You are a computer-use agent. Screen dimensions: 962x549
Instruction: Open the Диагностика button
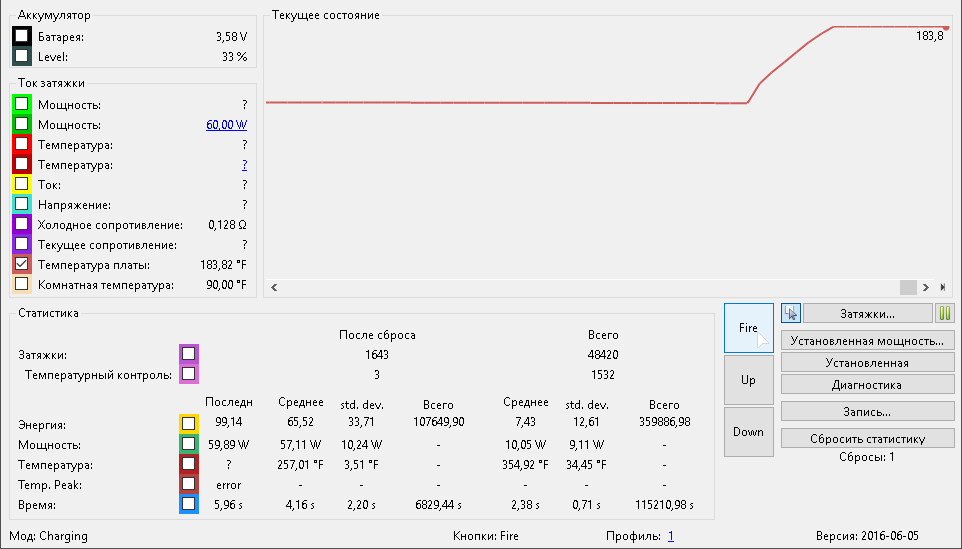[867, 385]
